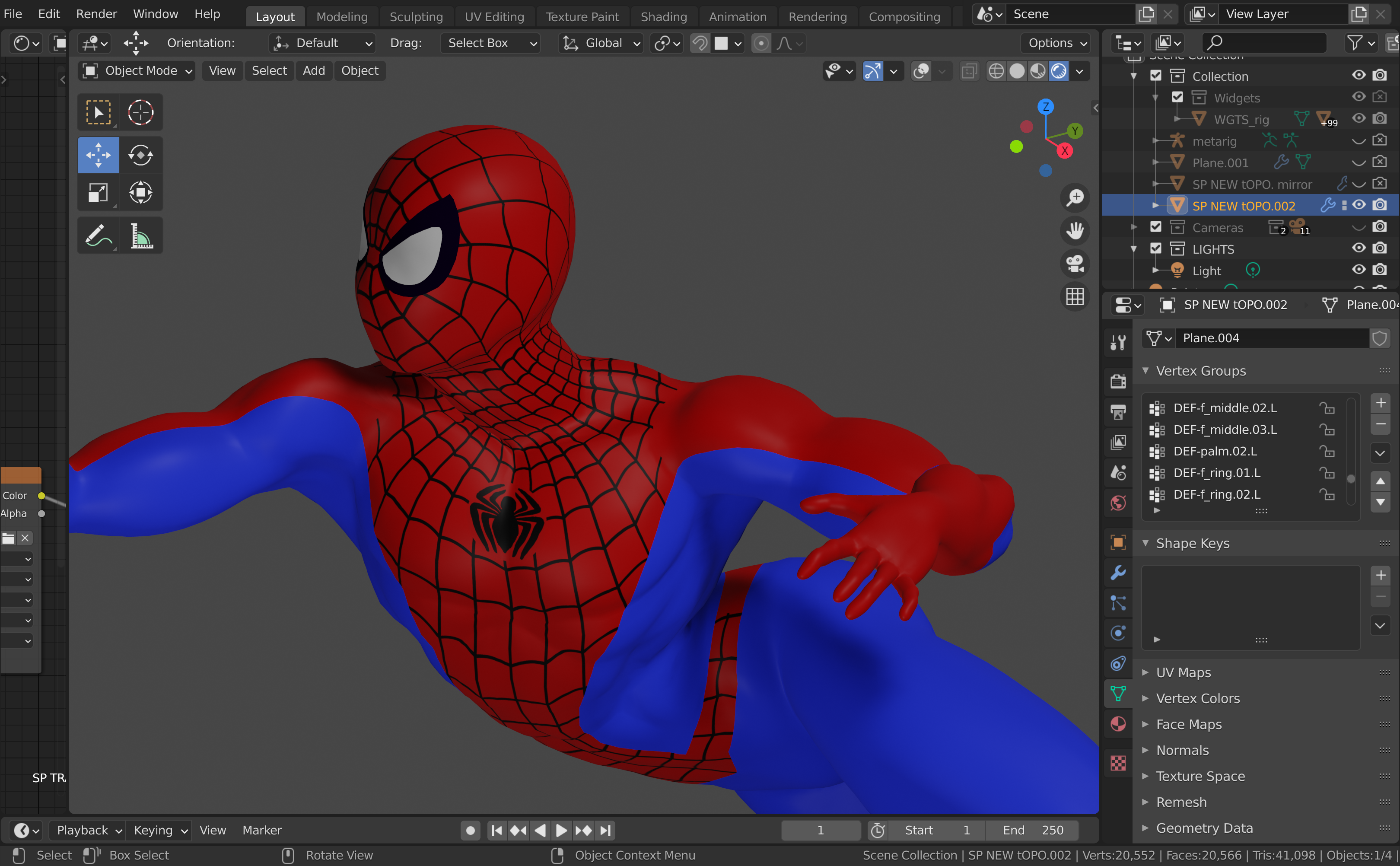The width and height of the screenshot is (1400, 866).
Task: Select the Rotate tool
Action: coord(140,155)
